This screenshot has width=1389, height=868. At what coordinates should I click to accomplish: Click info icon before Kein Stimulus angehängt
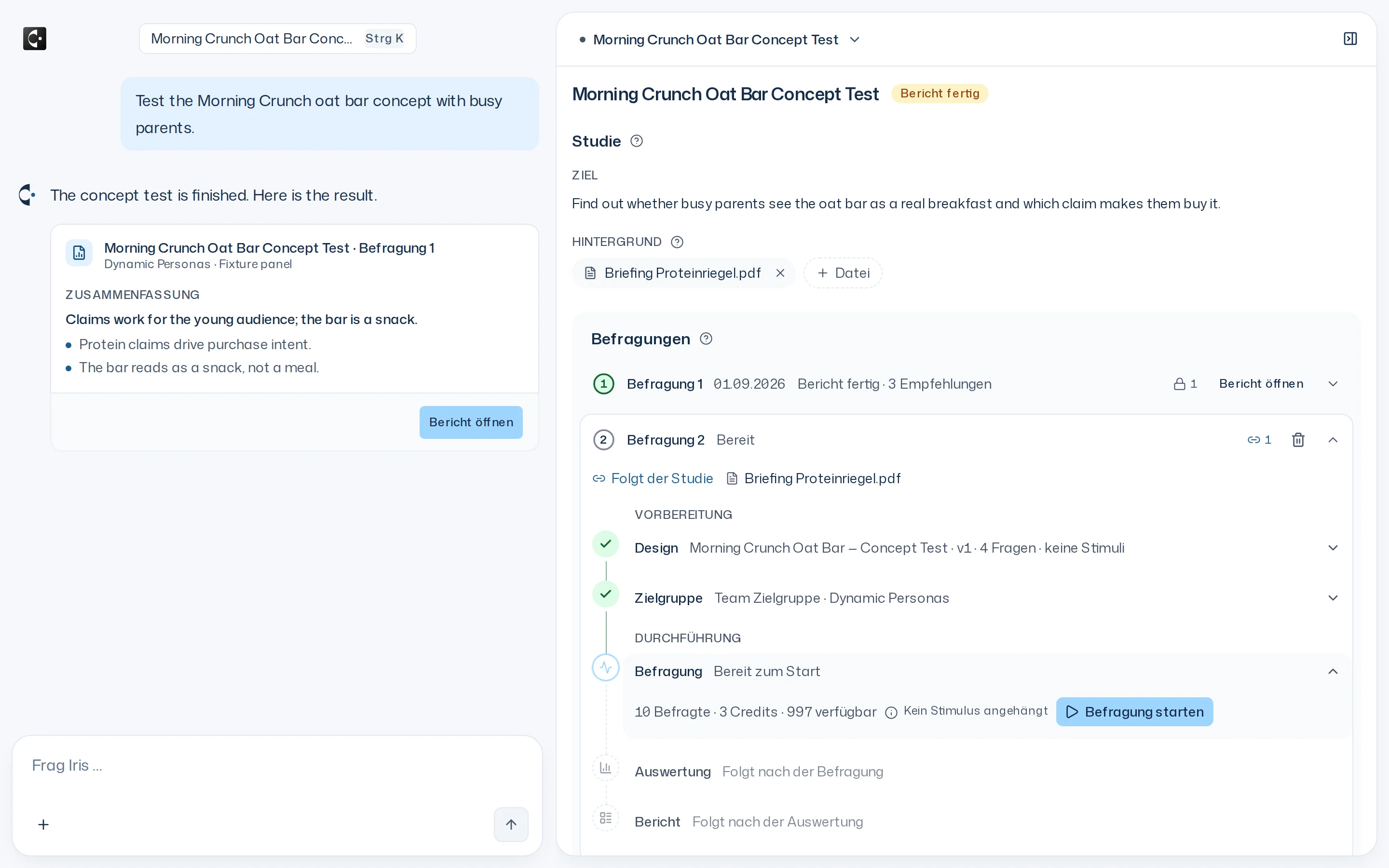(891, 712)
